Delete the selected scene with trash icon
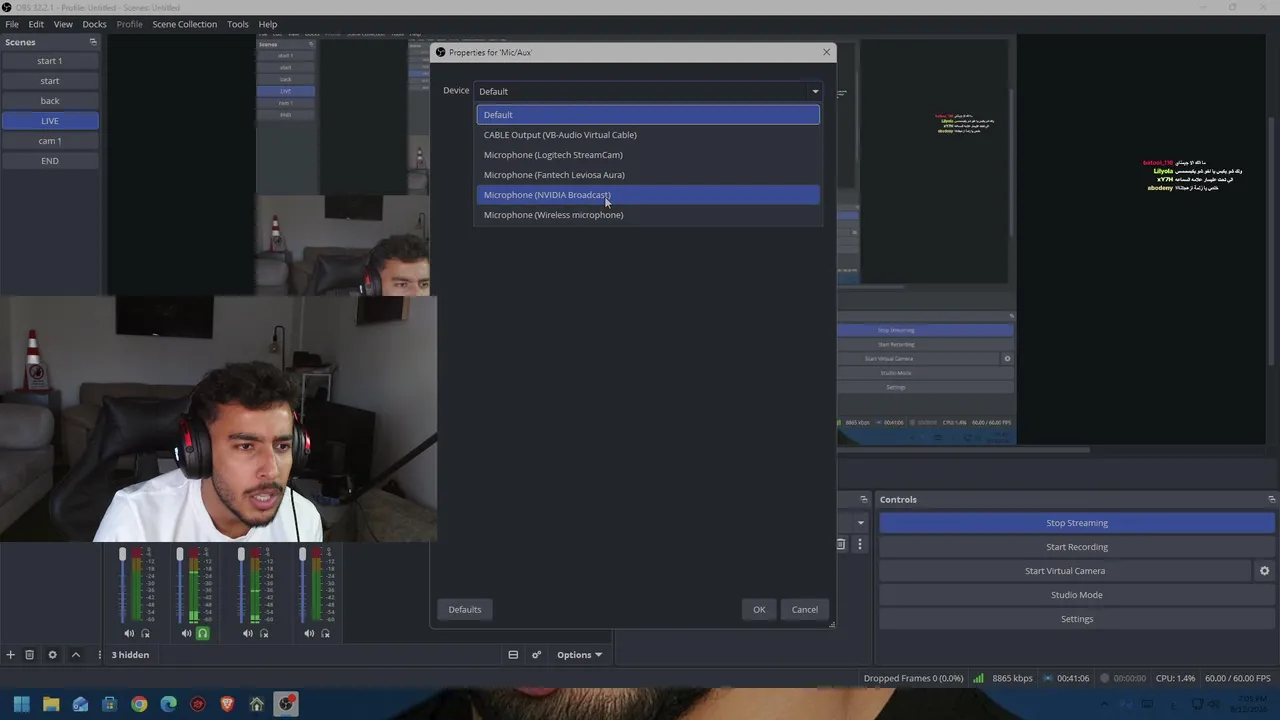 tap(30, 655)
